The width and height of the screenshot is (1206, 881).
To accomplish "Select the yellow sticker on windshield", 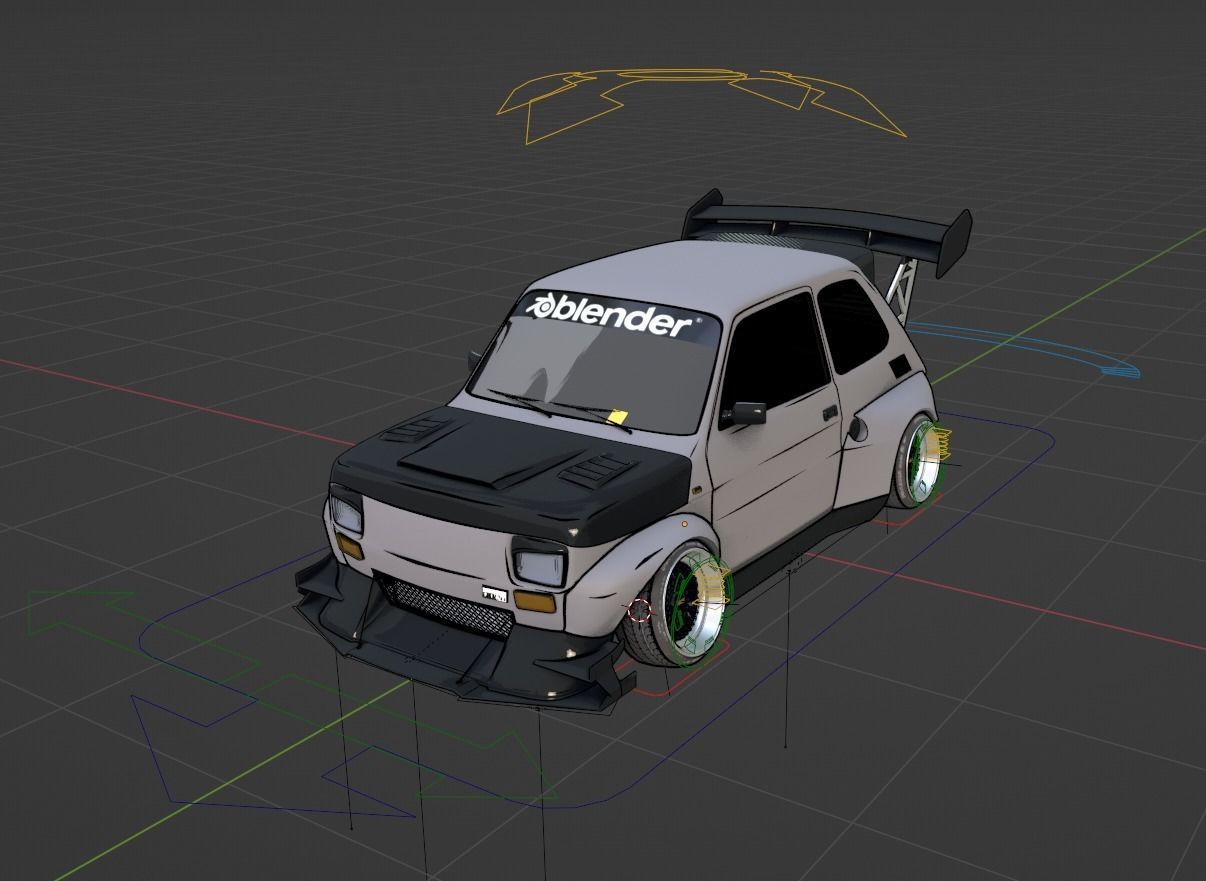I will 617,415.
